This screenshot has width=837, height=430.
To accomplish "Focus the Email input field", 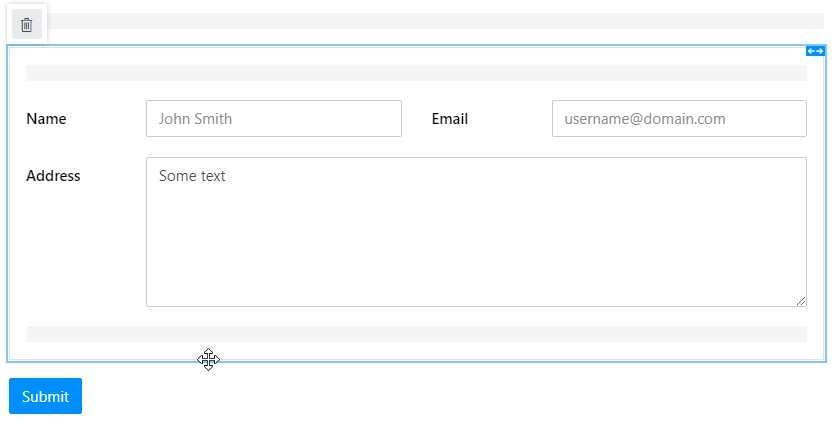I will coord(679,118).
